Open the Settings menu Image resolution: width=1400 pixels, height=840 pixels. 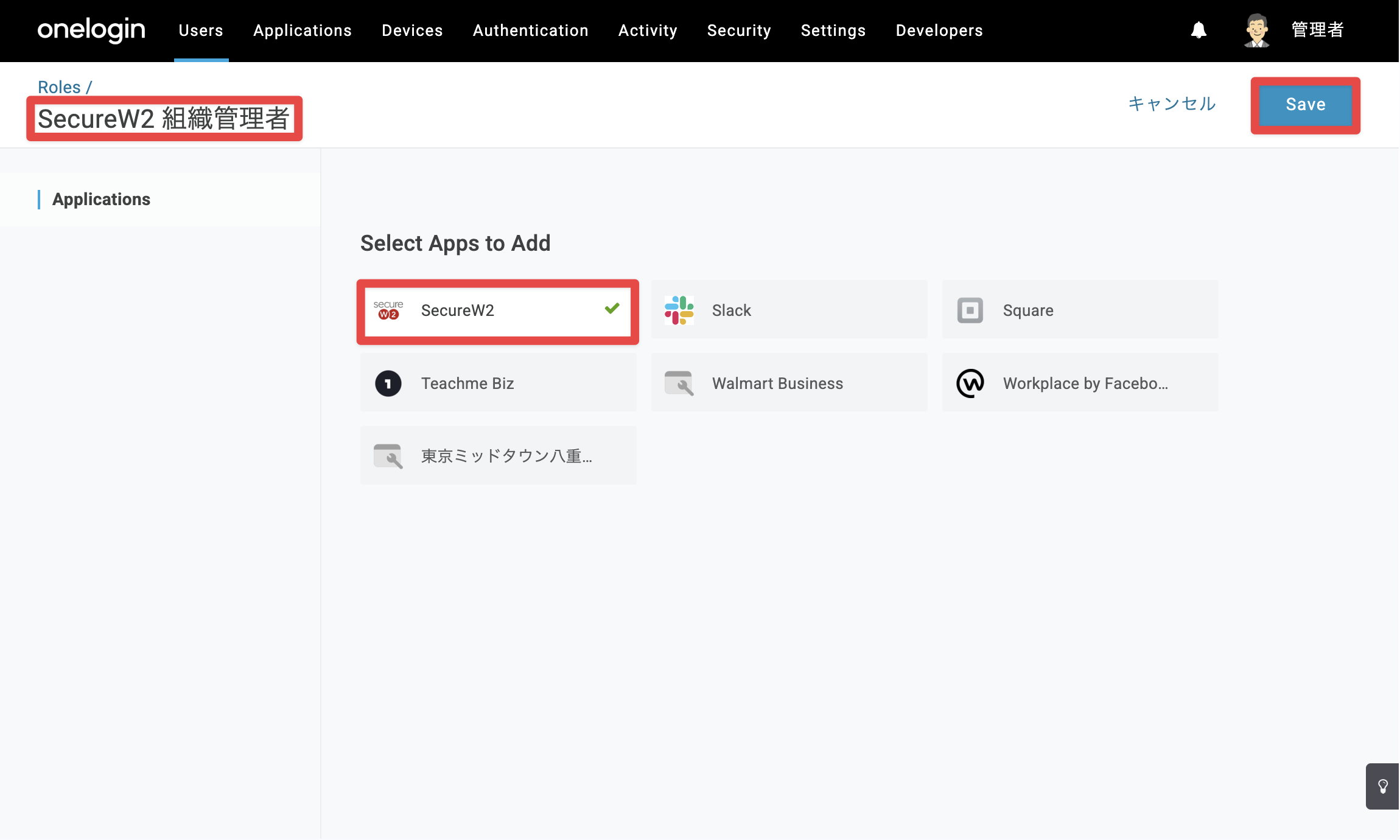pos(833,30)
